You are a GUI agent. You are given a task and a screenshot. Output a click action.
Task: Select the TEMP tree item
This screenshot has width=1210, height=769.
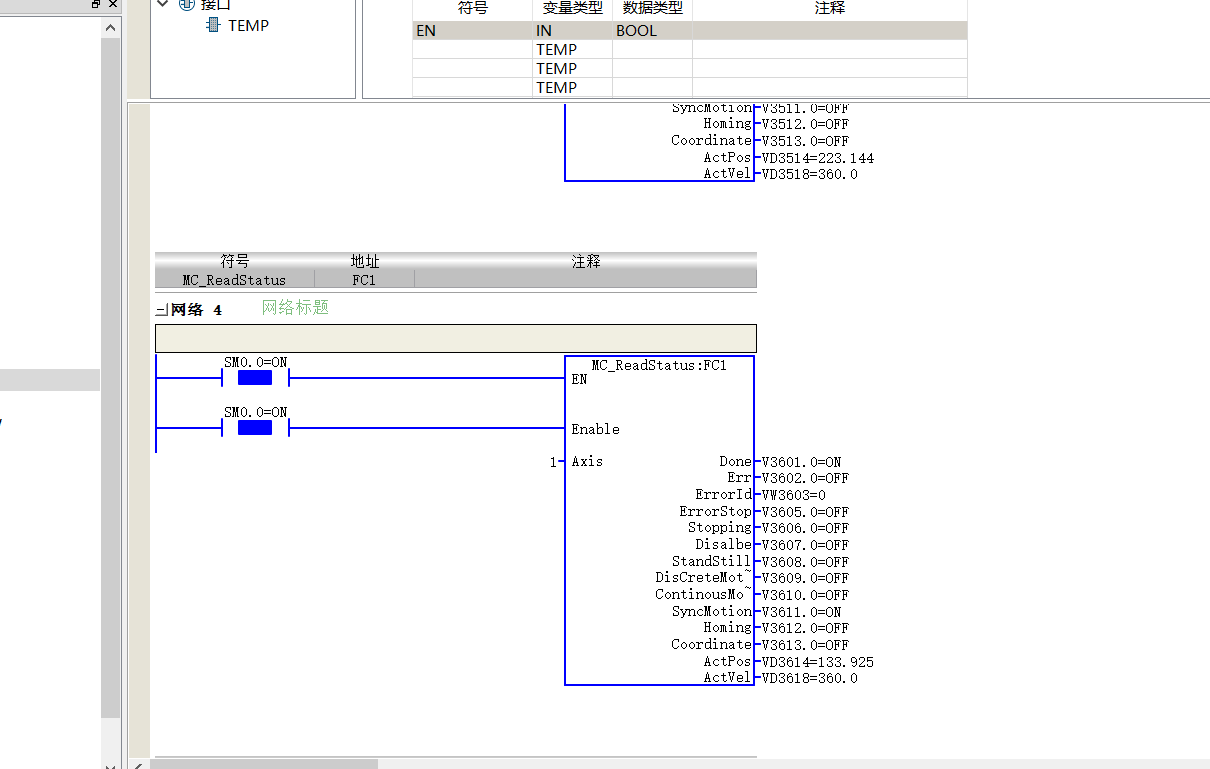point(248,25)
